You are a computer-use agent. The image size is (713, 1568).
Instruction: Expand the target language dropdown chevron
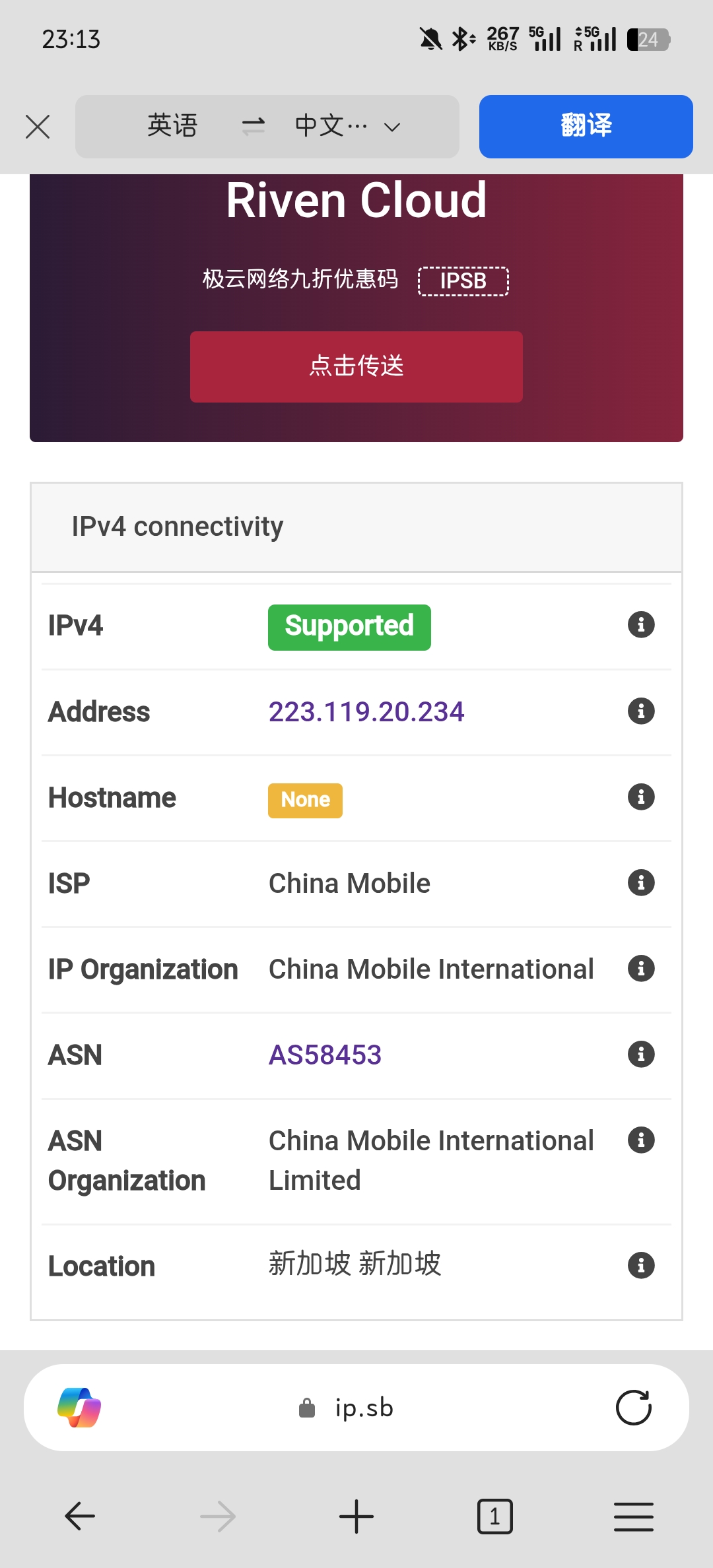coord(393,127)
